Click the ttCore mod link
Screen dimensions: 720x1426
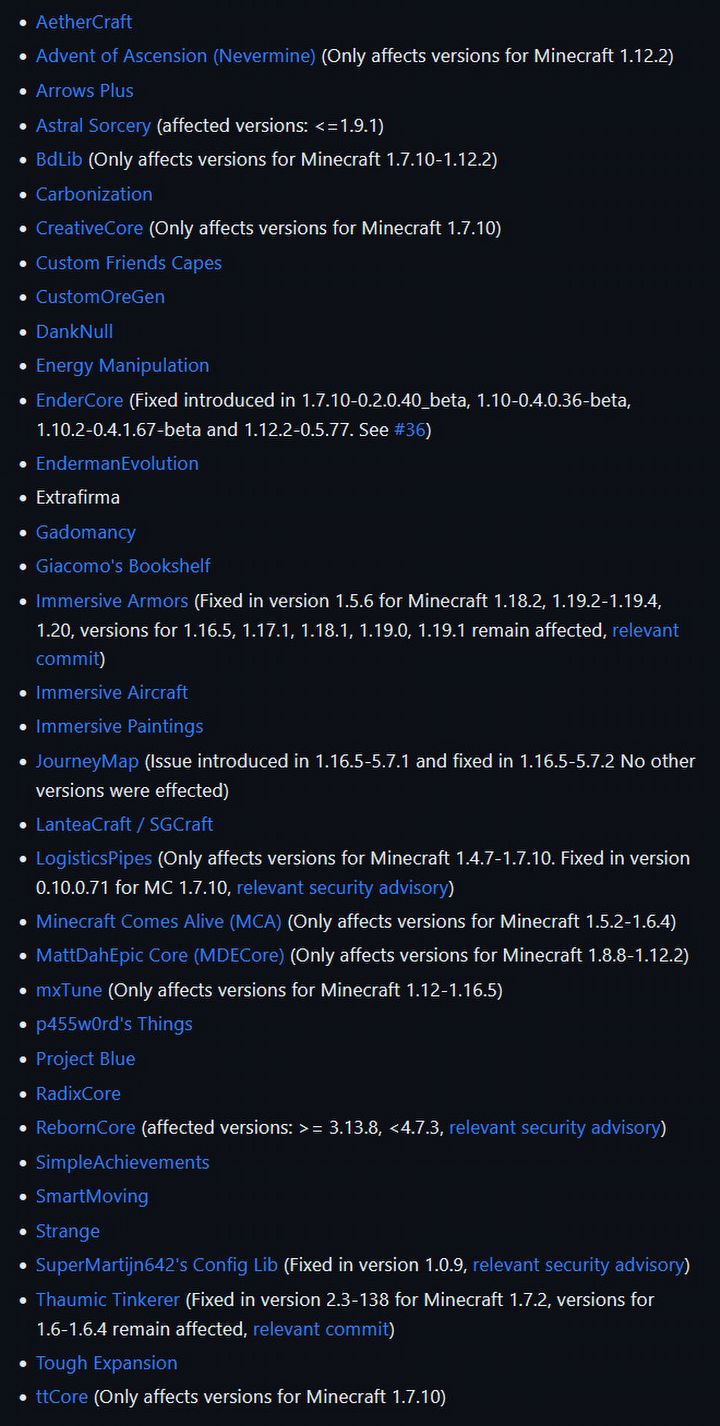(62, 1396)
